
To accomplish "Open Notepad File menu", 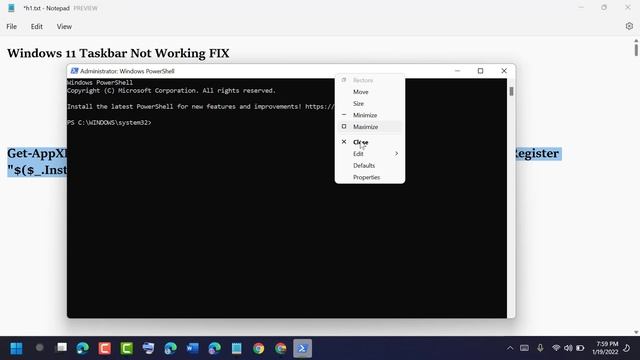I will (11, 27).
